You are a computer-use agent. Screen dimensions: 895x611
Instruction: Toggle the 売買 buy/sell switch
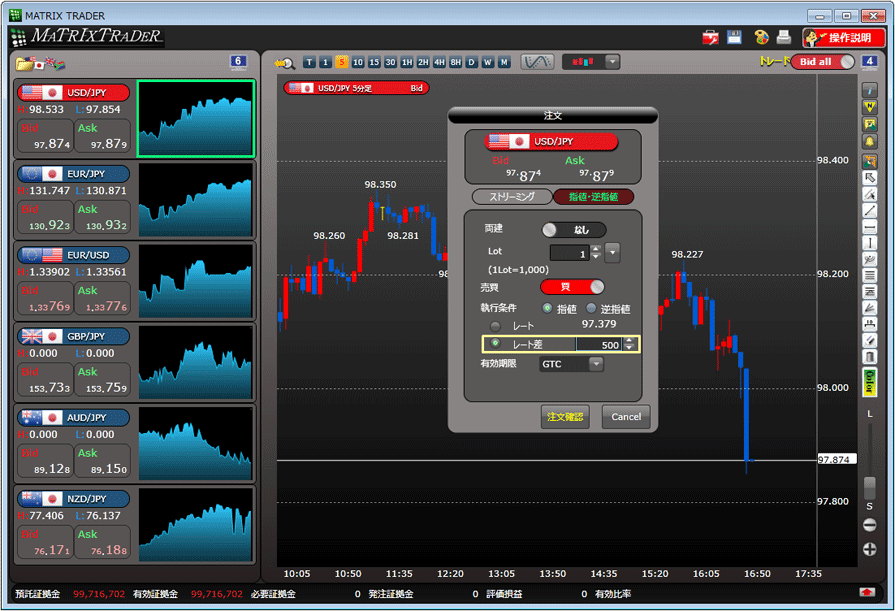coord(572,287)
